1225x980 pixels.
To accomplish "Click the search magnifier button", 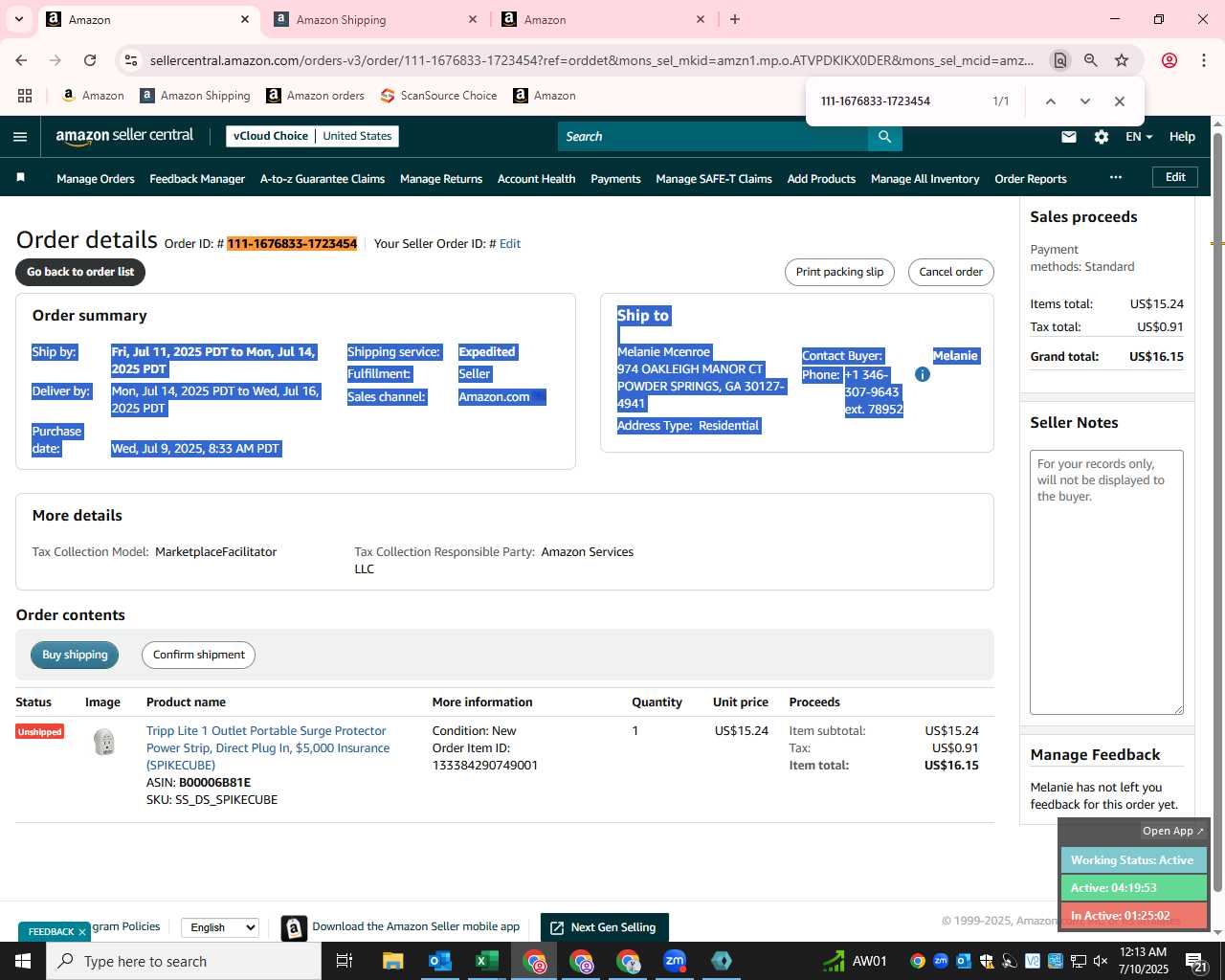I will coord(885,137).
